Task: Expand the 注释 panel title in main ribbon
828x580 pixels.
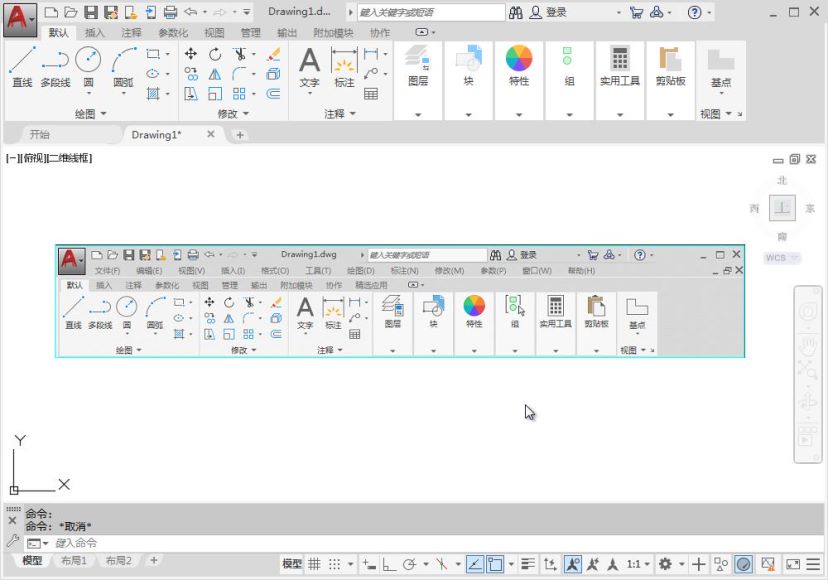Action: click(x=340, y=114)
